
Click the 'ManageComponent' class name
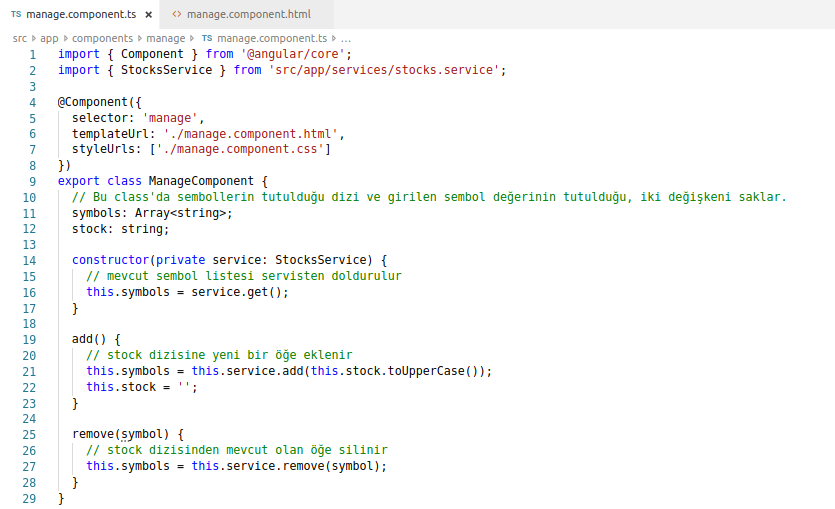[x=201, y=181]
